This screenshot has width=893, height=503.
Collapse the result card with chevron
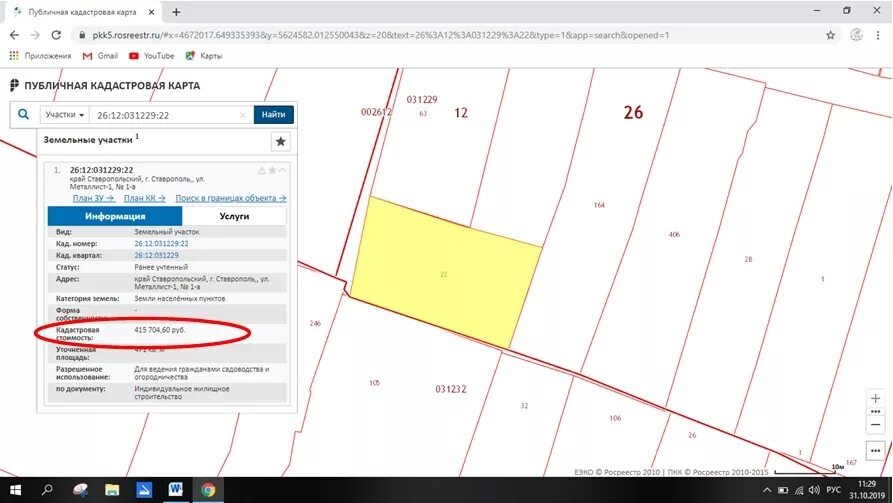(282, 170)
